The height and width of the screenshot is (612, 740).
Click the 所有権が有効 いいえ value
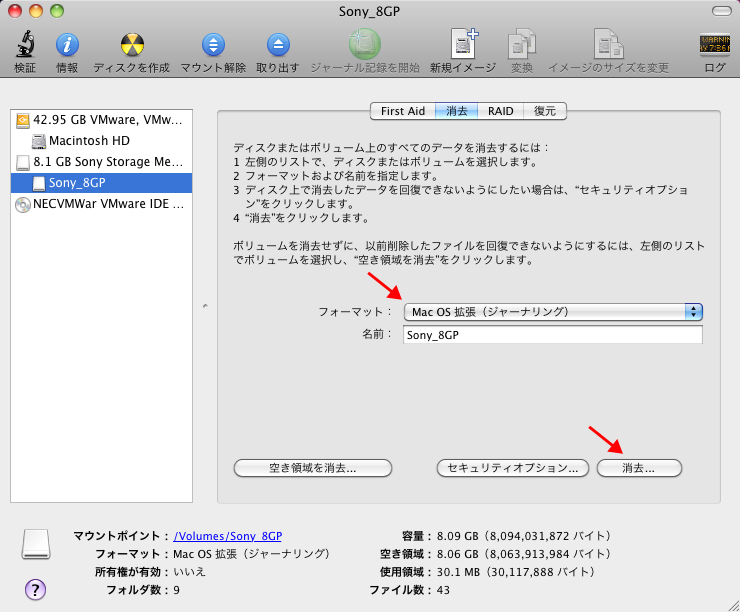pos(189,572)
